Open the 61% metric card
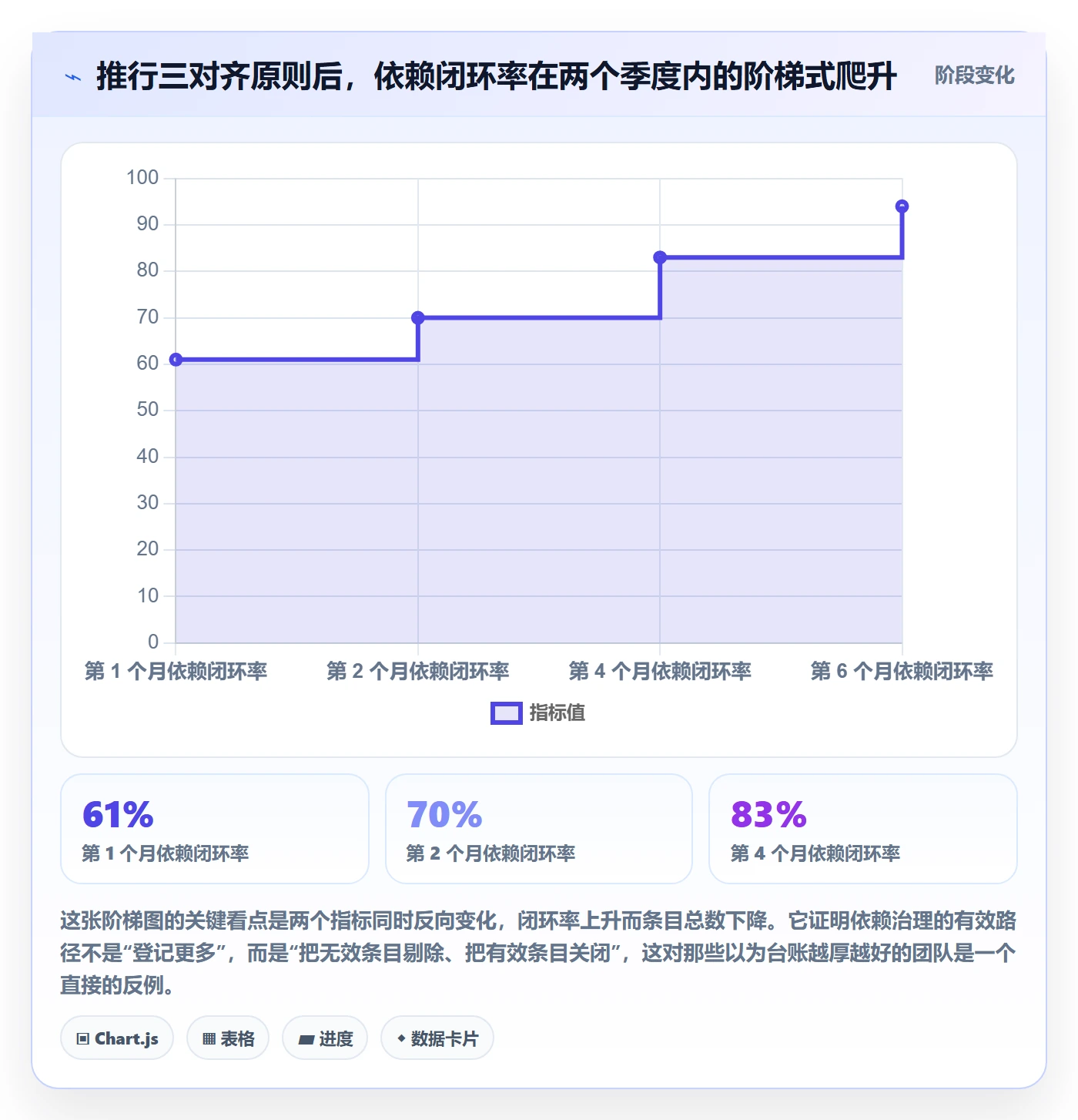 215,829
